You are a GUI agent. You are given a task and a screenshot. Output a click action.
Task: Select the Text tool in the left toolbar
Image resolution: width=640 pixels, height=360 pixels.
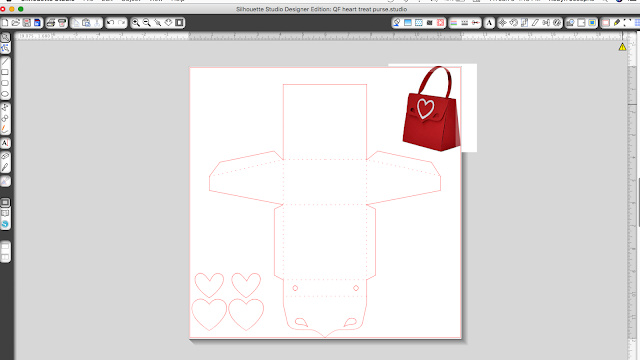[5, 143]
